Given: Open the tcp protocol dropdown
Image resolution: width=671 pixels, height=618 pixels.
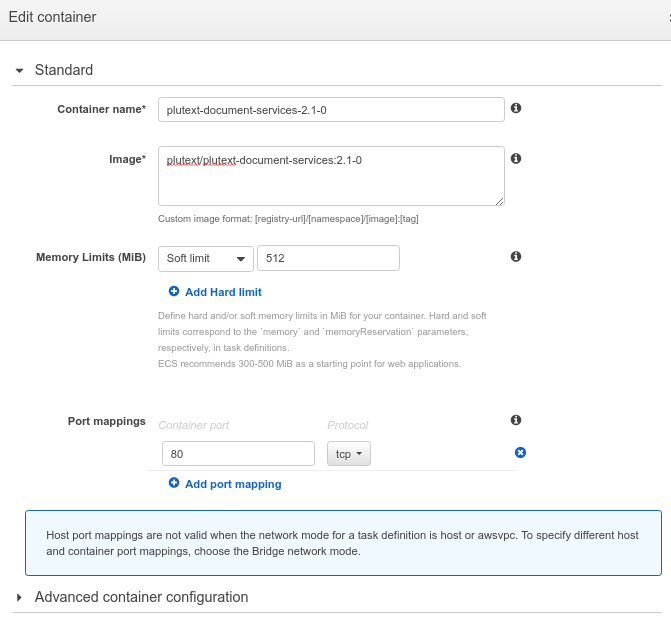Looking at the screenshot, I should pos(349,454).
